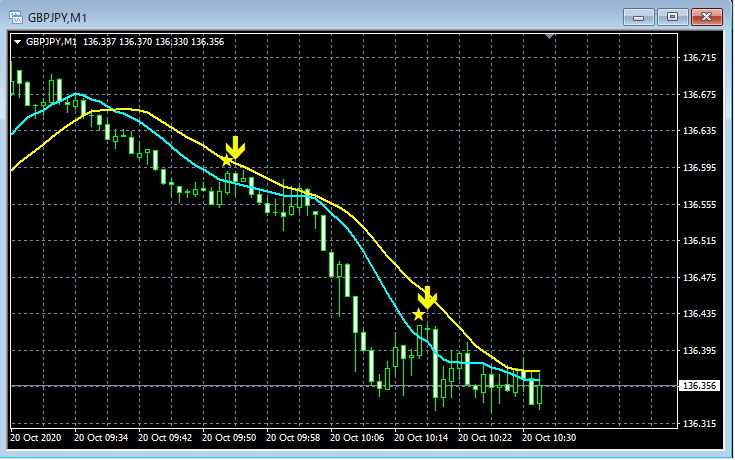Click the 136.515 price scale label
Image resolution: width=735 pixels, height=460 pixels.
699,241
